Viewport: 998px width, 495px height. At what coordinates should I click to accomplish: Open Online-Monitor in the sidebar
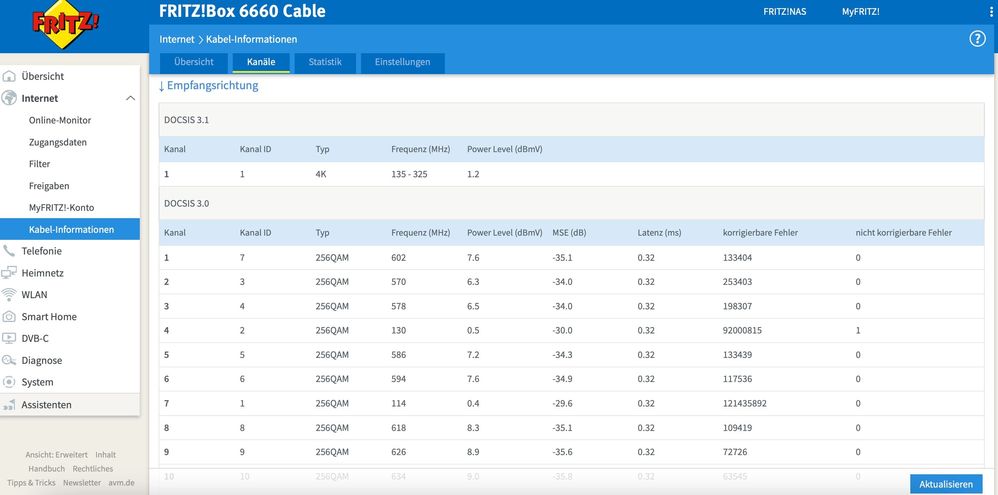coord(60,120)
